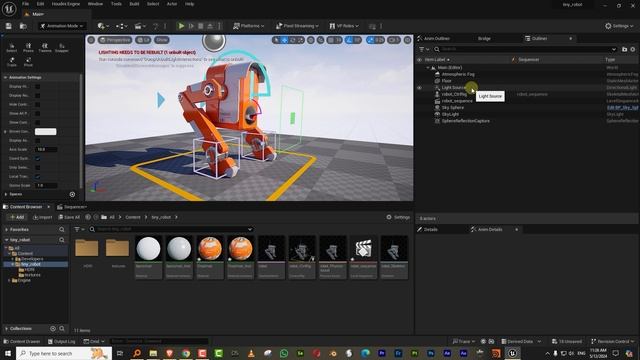Screen dimensions: 640x360
Task: Click the Import button in Content Browser
Action: (x=42, y=218)
